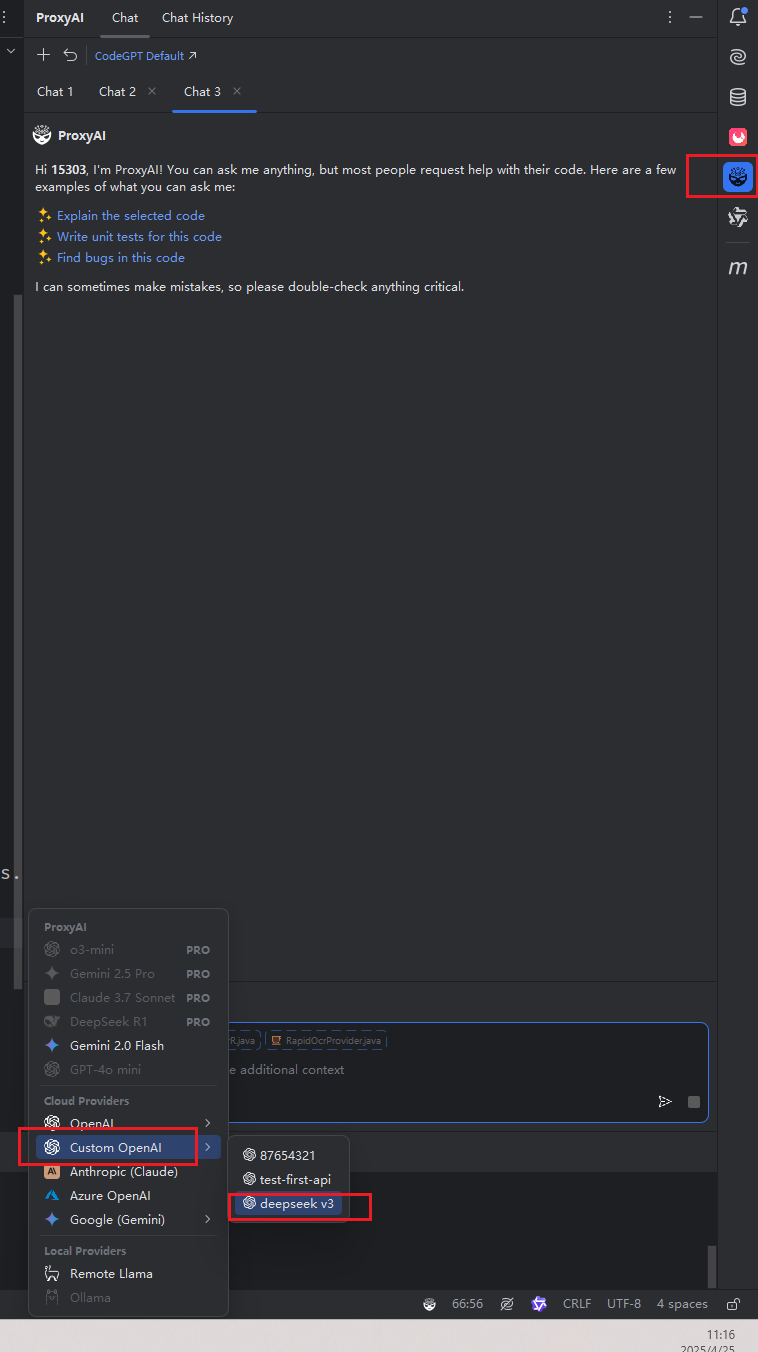Open the Chat tab at top
The height and width of the screenshot is (1352, 758).
click(125, 17)
